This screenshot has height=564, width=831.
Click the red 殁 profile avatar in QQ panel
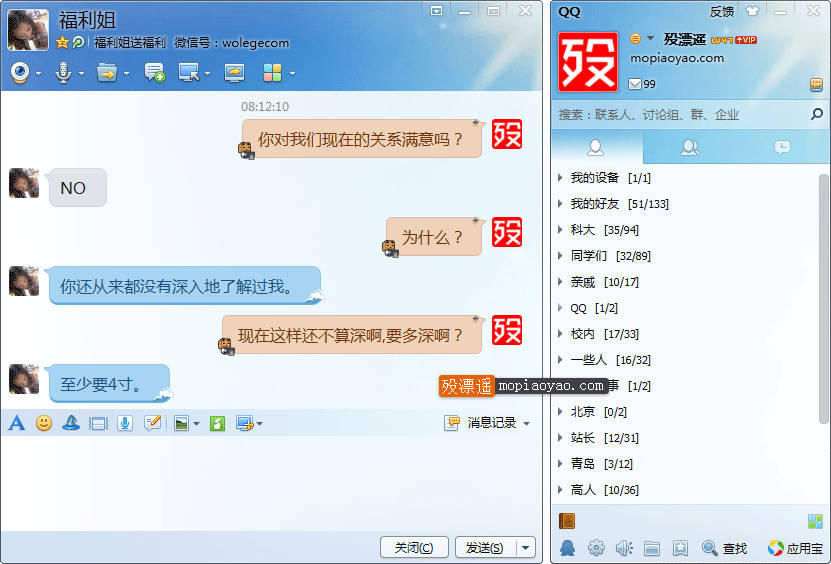tap(588, 61)
